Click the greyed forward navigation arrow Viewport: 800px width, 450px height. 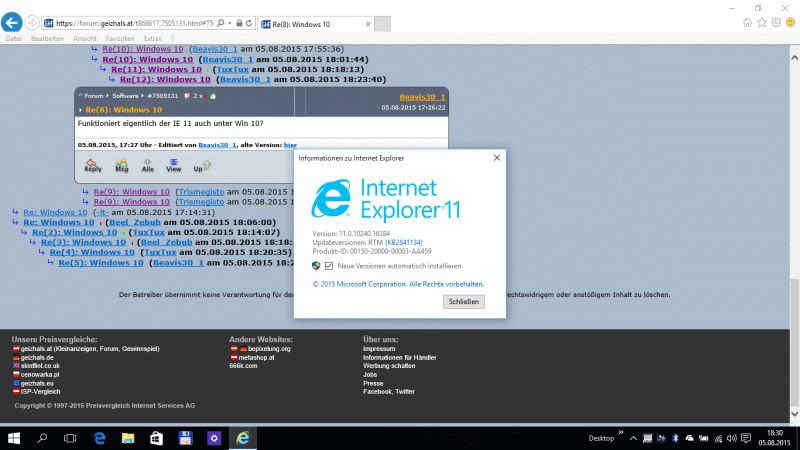coord(32,23)
